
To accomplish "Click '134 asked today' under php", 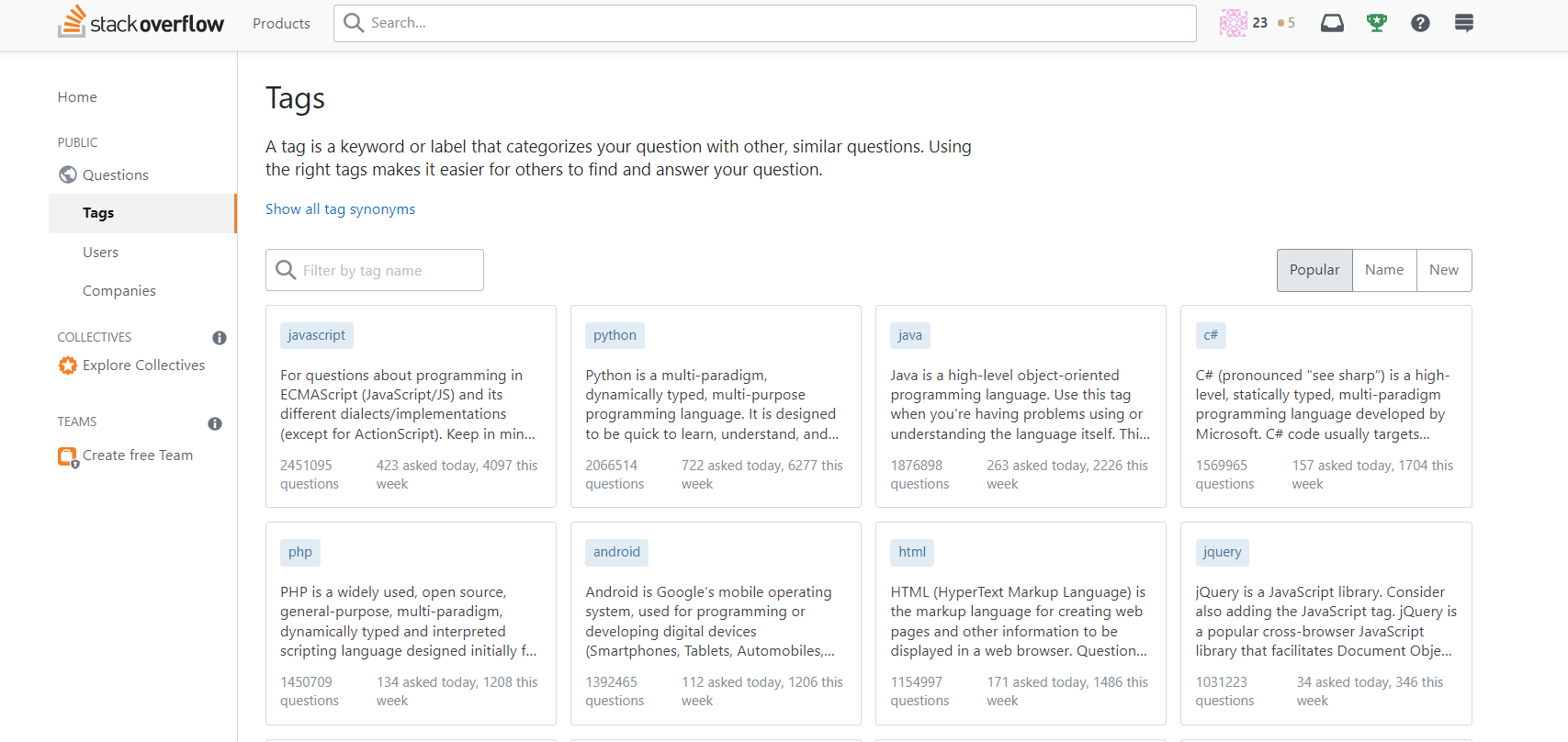I will click(x=427, y=682).
